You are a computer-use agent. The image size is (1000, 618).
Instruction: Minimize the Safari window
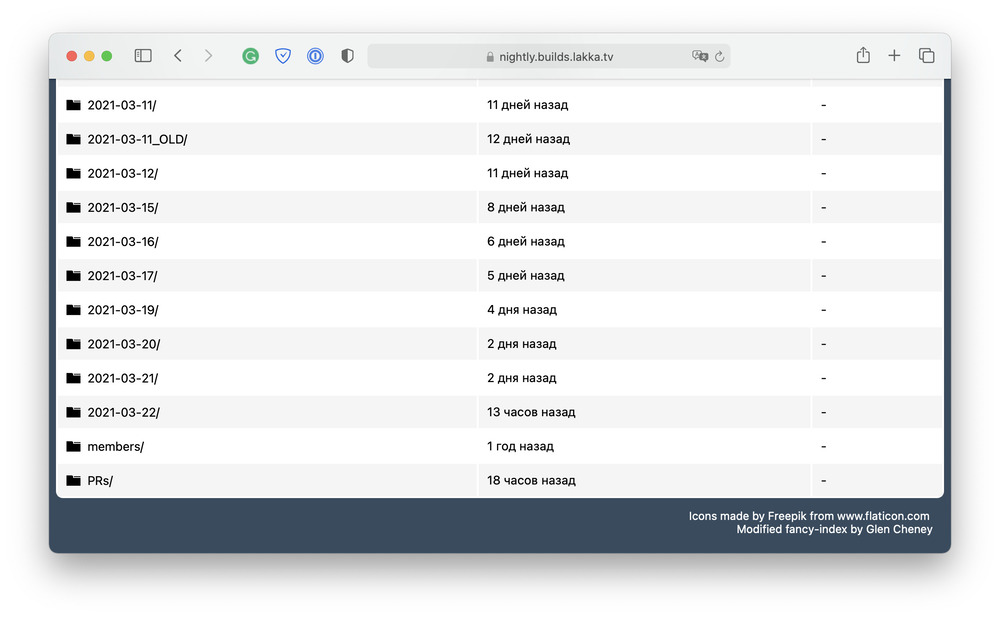89,56
